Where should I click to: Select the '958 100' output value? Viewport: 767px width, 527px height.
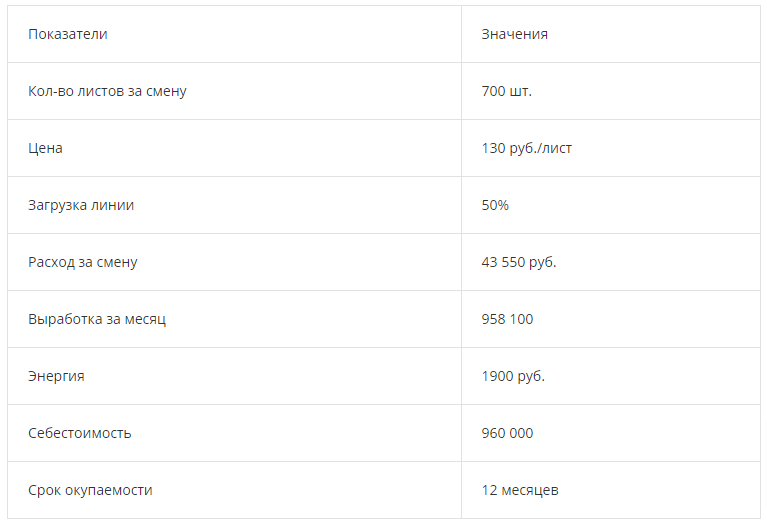(x=507, y=319)
